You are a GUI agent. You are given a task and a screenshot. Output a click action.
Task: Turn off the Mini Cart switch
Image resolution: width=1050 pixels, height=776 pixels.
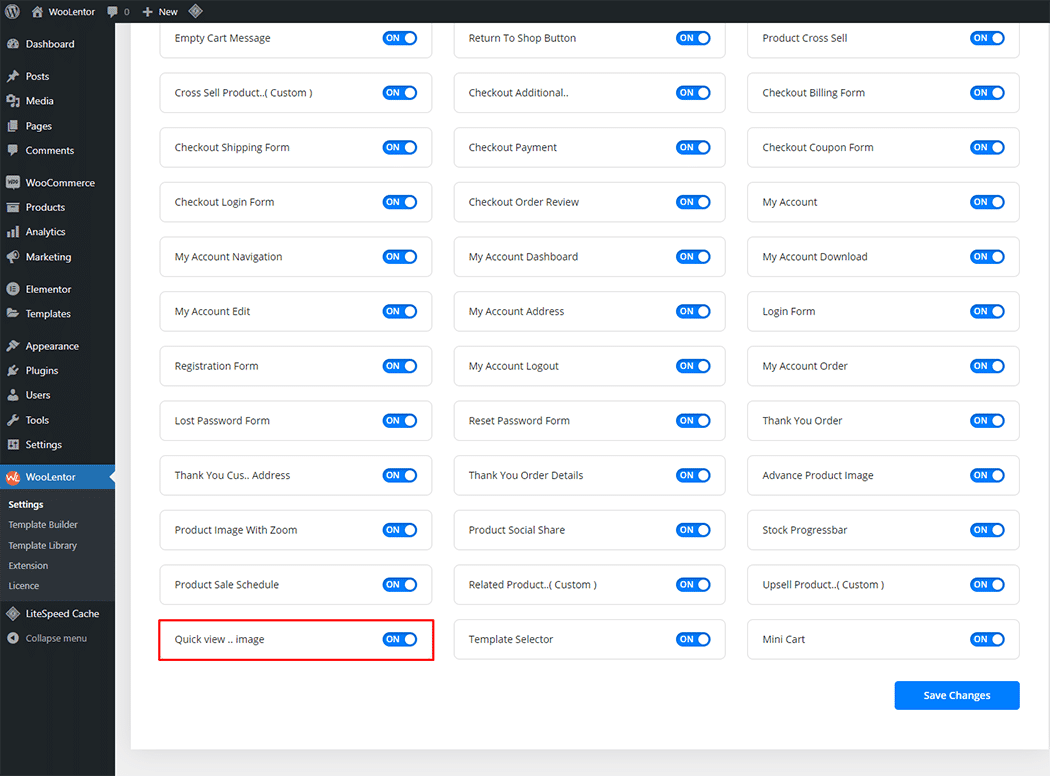point(987,639)
